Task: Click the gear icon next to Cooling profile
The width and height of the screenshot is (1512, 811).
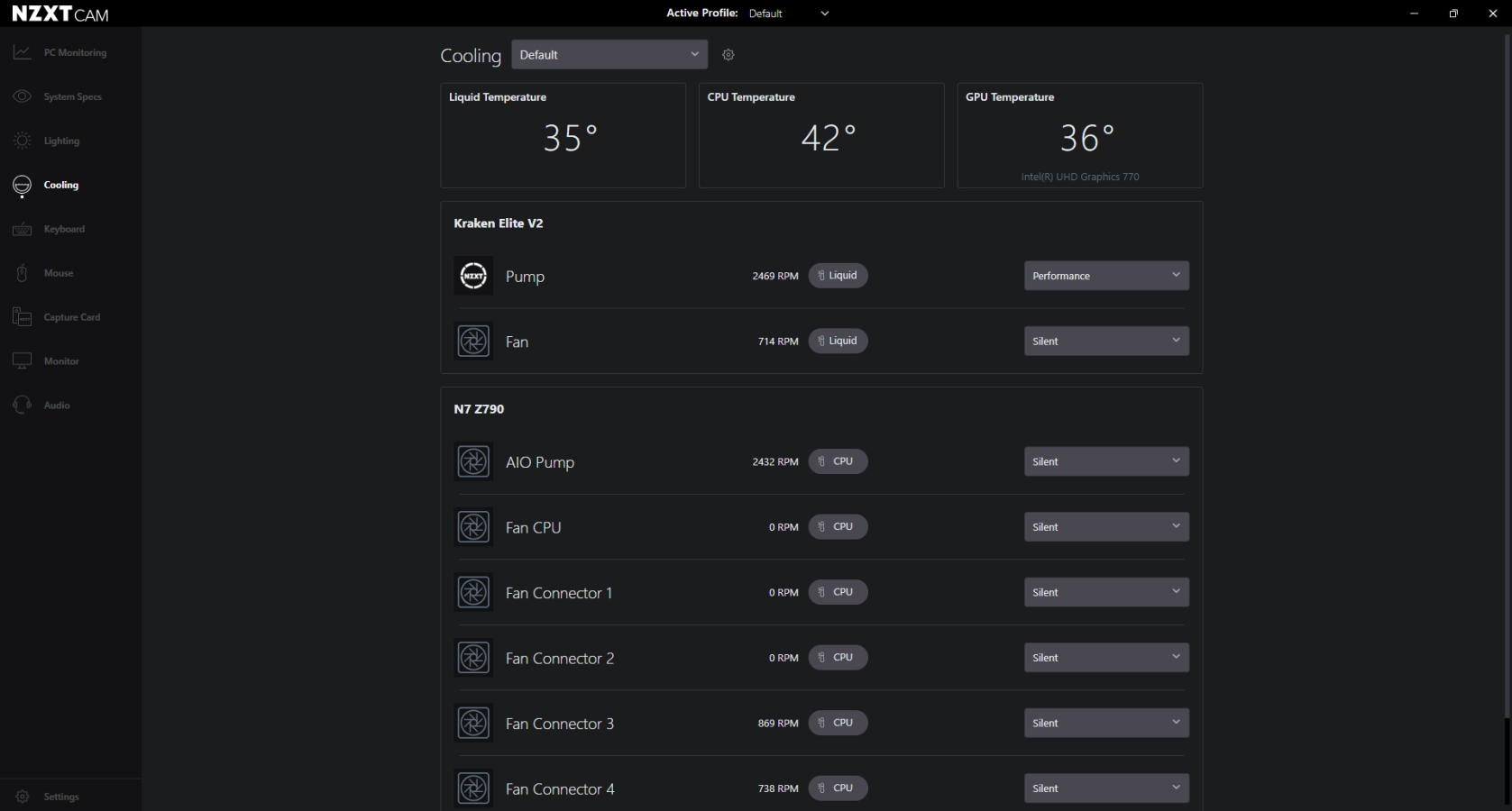Action: point(729,55)
